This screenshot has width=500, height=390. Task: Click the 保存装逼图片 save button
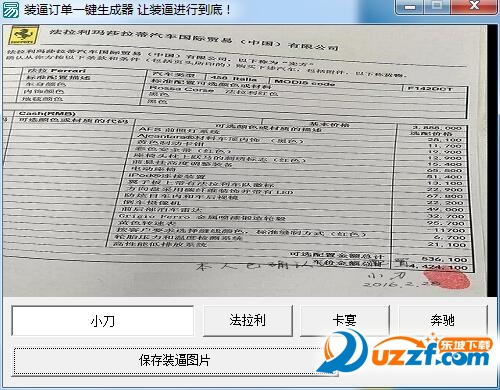click(174, 361)
